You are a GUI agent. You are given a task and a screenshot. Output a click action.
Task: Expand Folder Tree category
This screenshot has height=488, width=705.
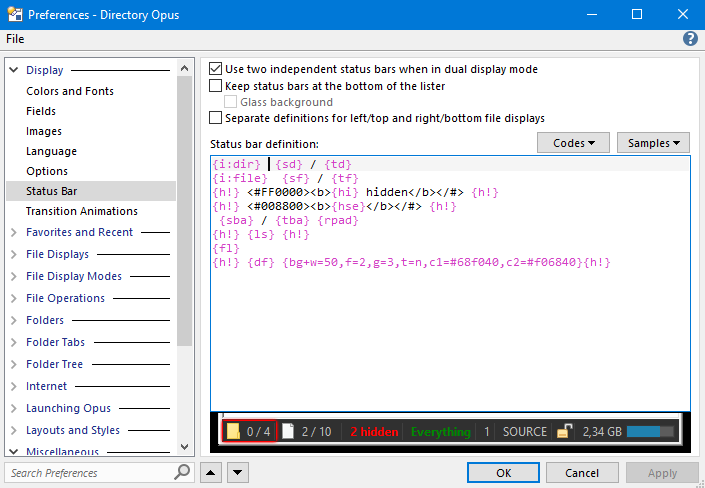click(14, 364)
